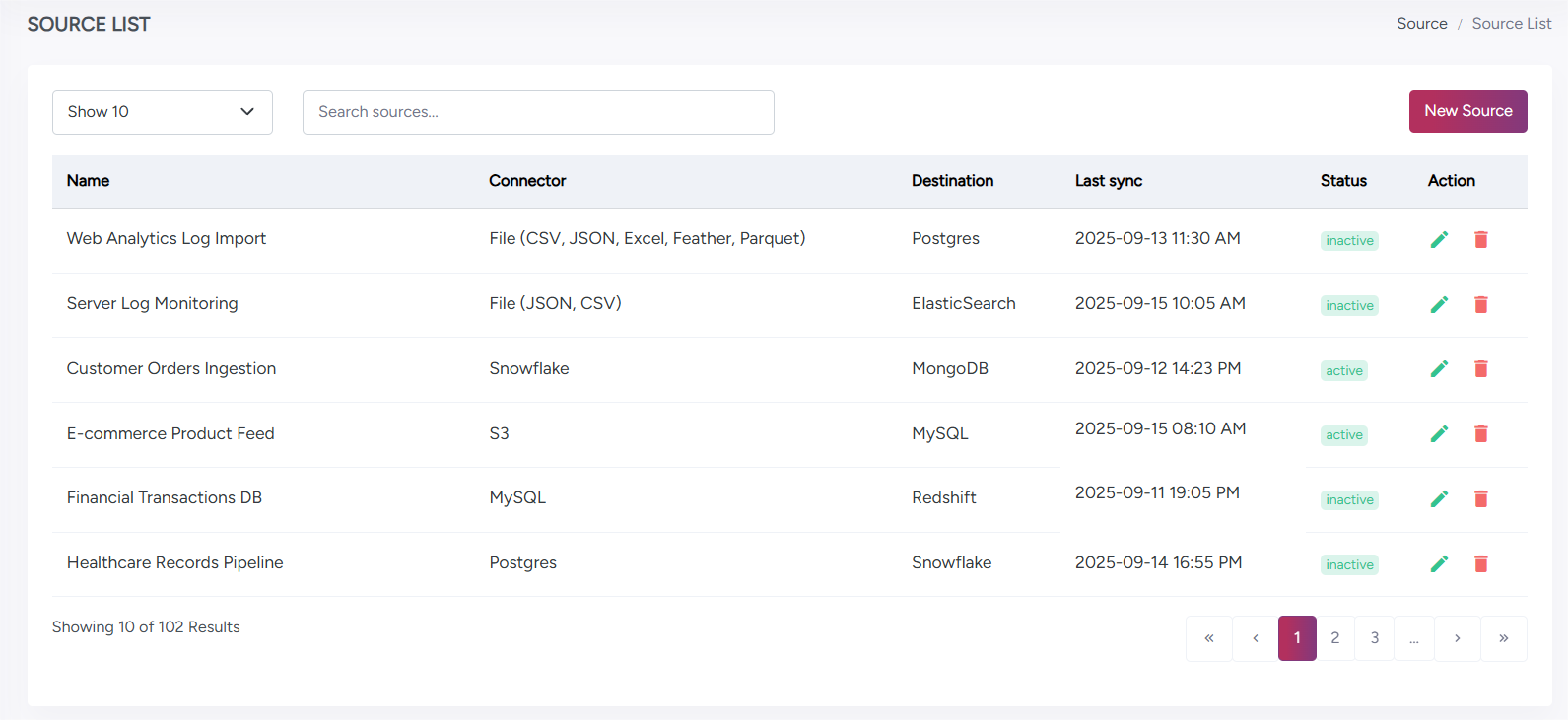Delete the Healthcare Records Pipeline source
The width and height of the screenshot is (1568, 720).
click(1480, 564)
